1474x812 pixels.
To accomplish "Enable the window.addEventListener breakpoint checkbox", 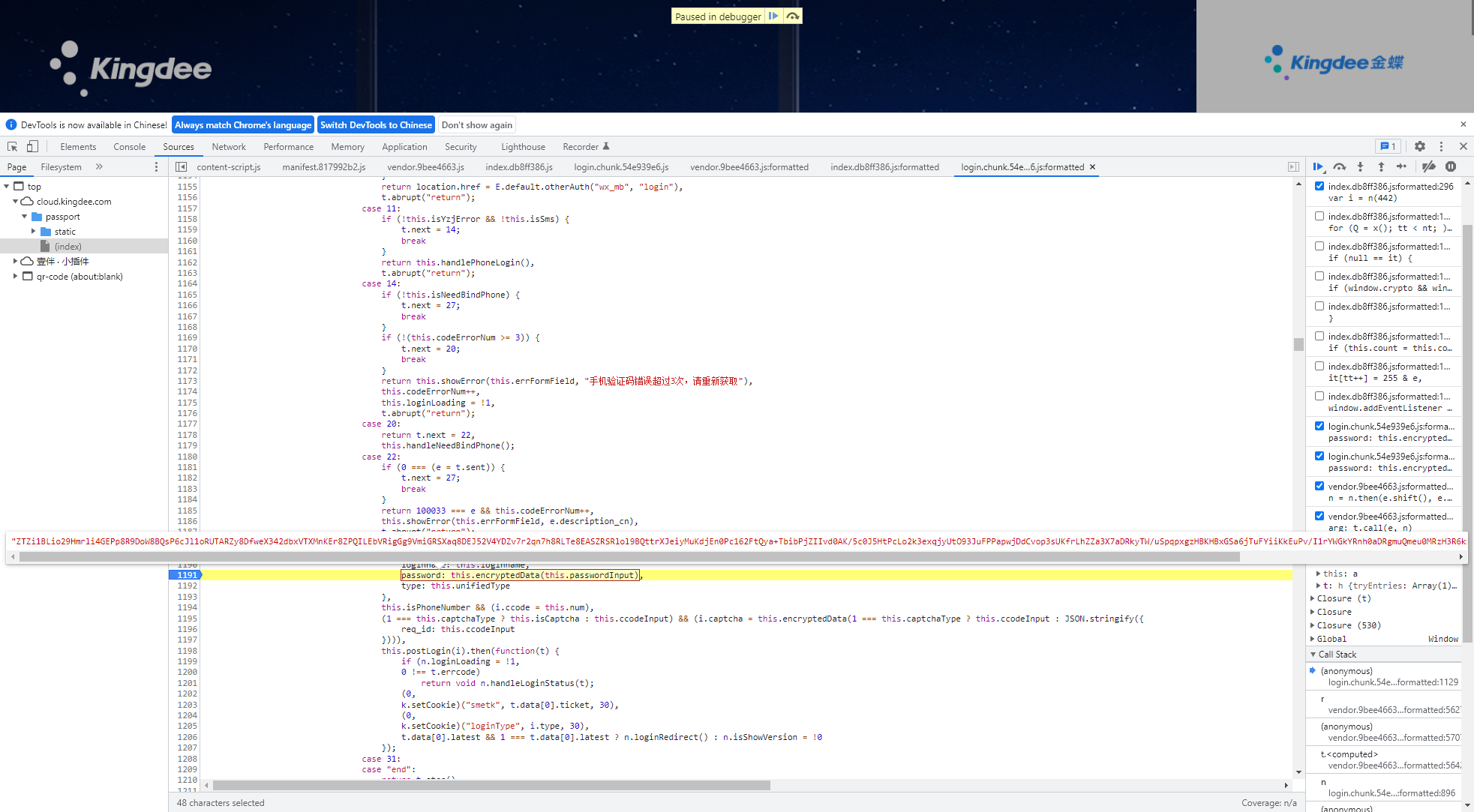I will point(1319,396).
